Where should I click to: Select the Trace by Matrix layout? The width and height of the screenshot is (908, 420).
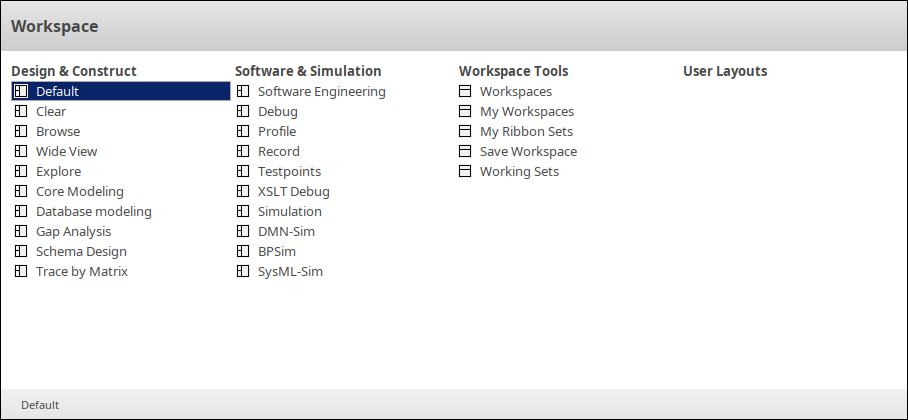(82, 272)
